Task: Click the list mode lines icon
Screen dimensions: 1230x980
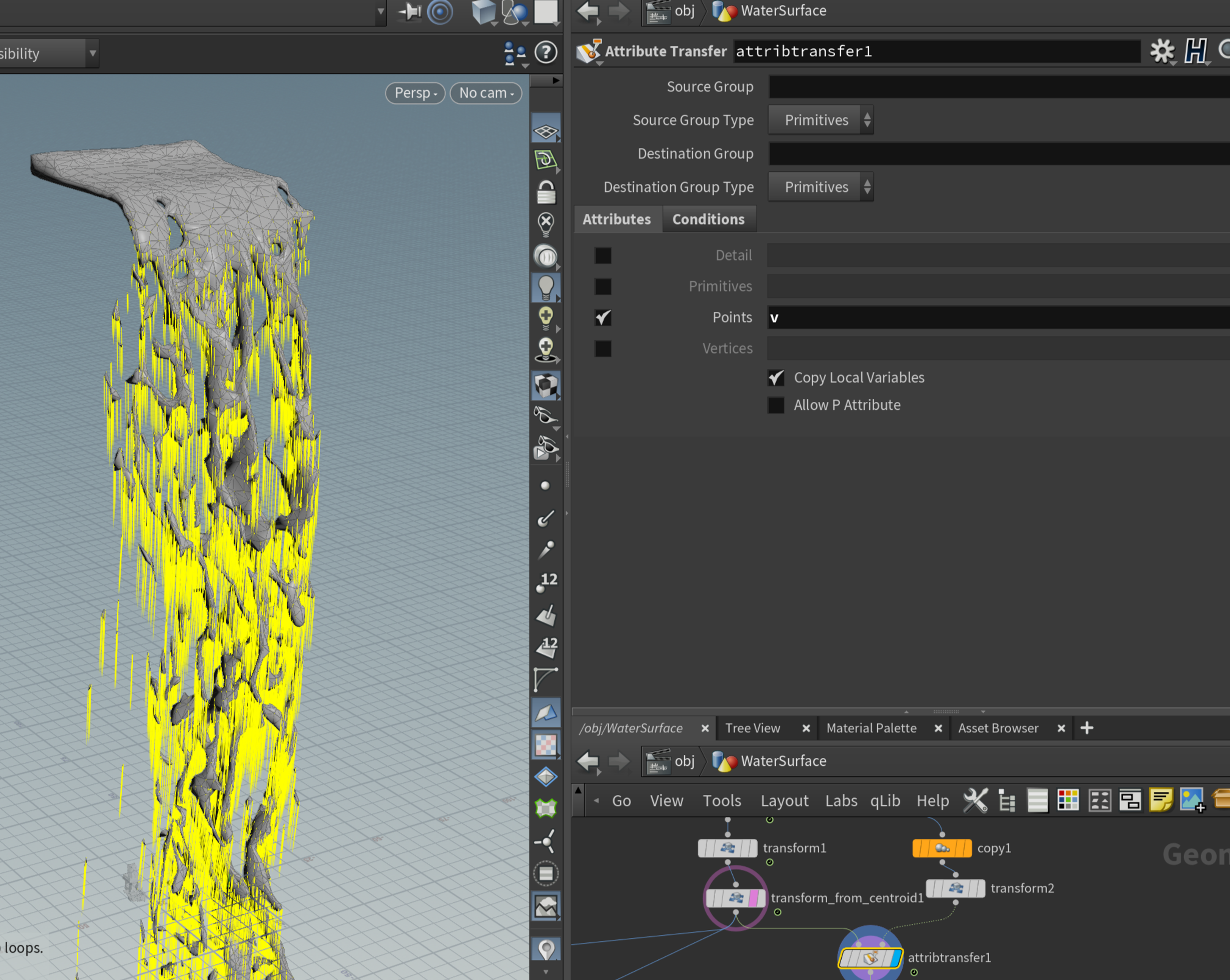Action: (1038, 800)
